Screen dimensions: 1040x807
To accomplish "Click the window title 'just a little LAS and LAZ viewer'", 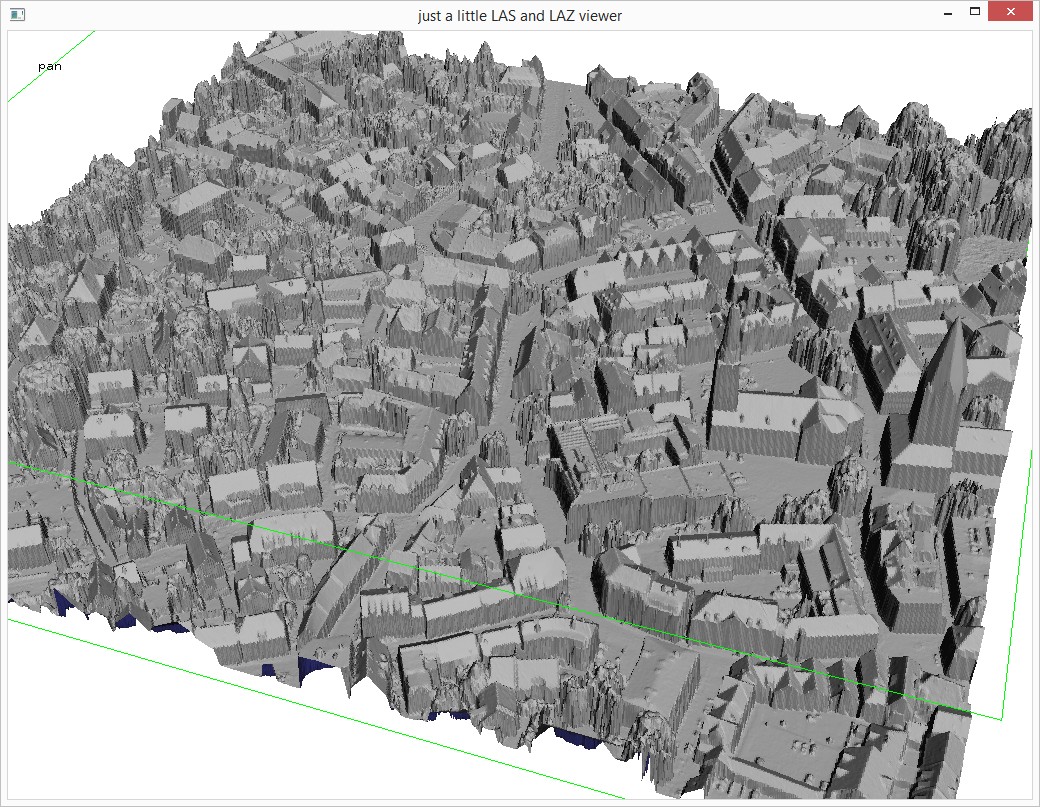I will pos(520,15).
